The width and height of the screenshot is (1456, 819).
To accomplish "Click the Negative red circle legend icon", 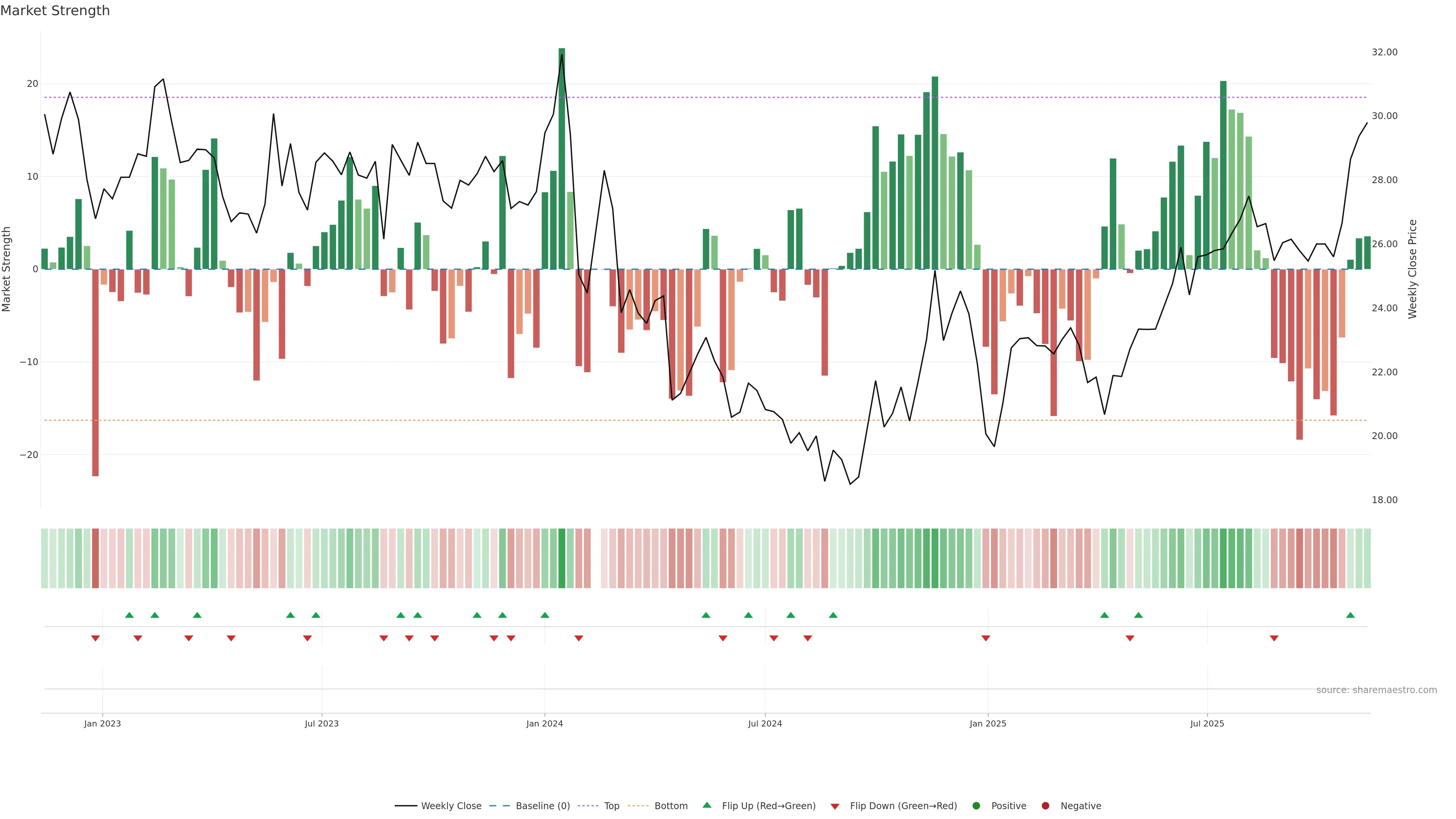I will (1045, 805).
